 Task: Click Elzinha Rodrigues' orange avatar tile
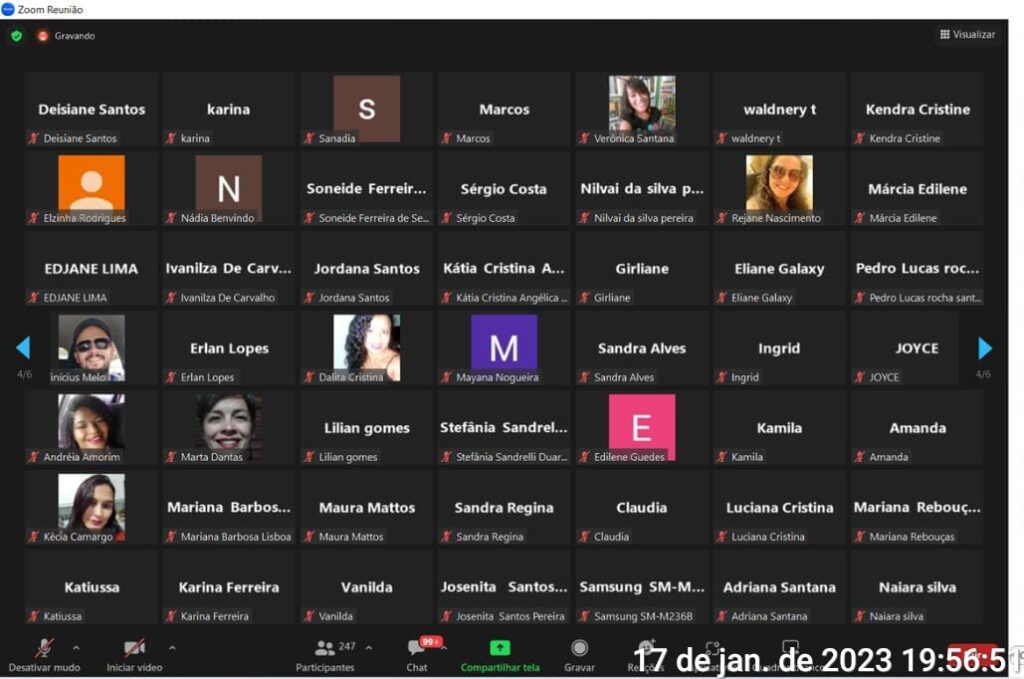click(x=91, y=183)
